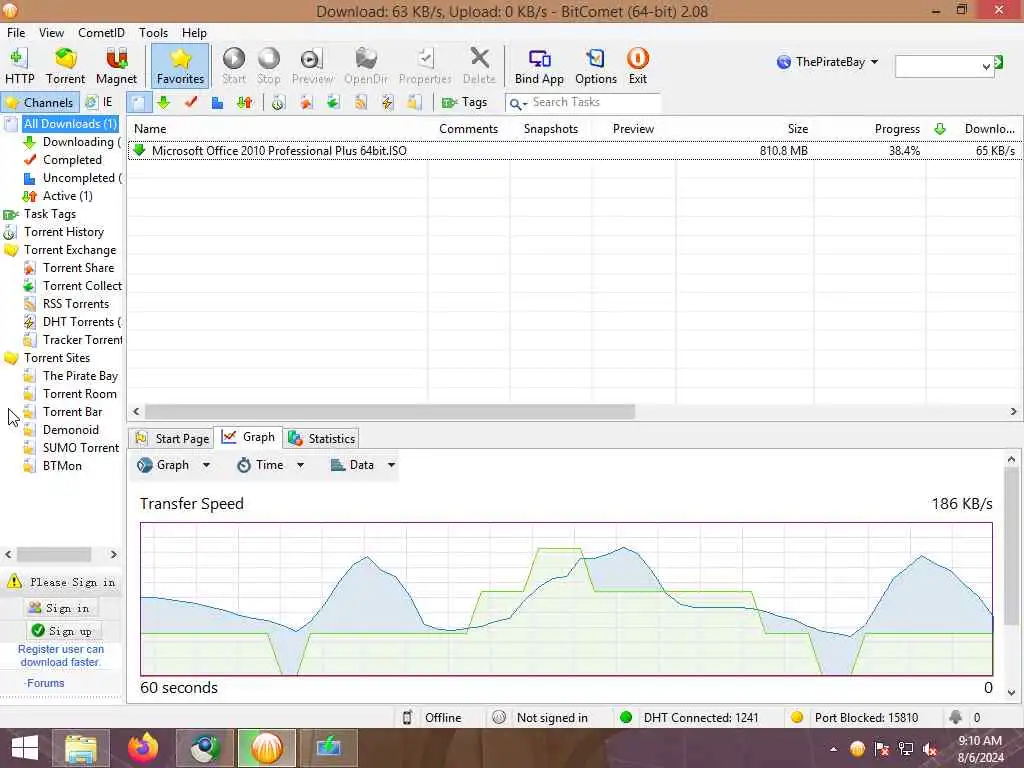Click the Tracker Torrents icon in small toolbar
This screenshot has height=768, width=1024.
(x=414, y=103)
